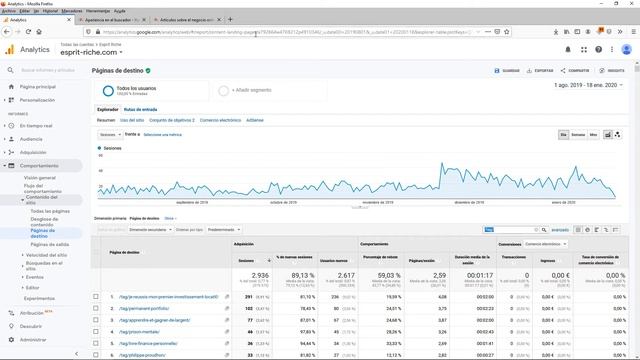Select the pivot table view icon

(616, 230)
